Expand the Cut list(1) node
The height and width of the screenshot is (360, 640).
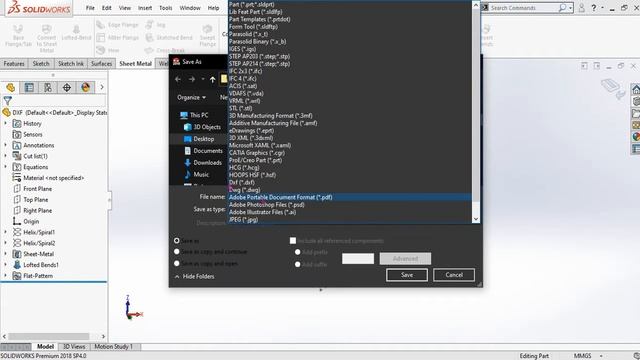click(6, 156)
